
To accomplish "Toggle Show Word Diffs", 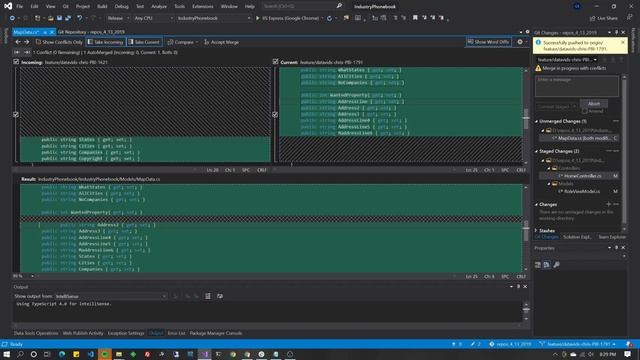I will tap(489, 42).
